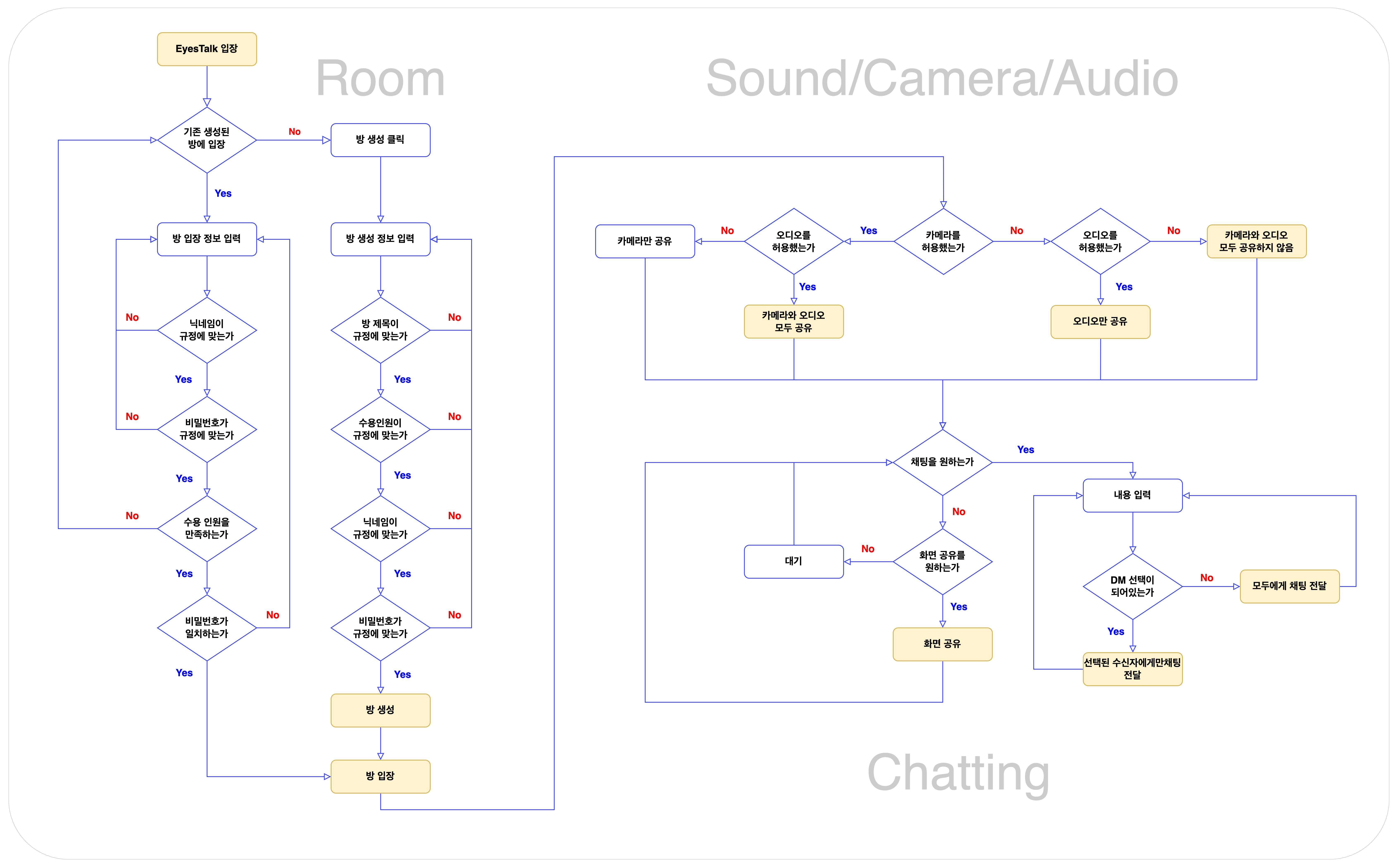Viewport: 1397px width, 868px height.
Task: Click the 카메라를 허용했는가 diamond
Action: pyautogui.click(x=943, y=241)
